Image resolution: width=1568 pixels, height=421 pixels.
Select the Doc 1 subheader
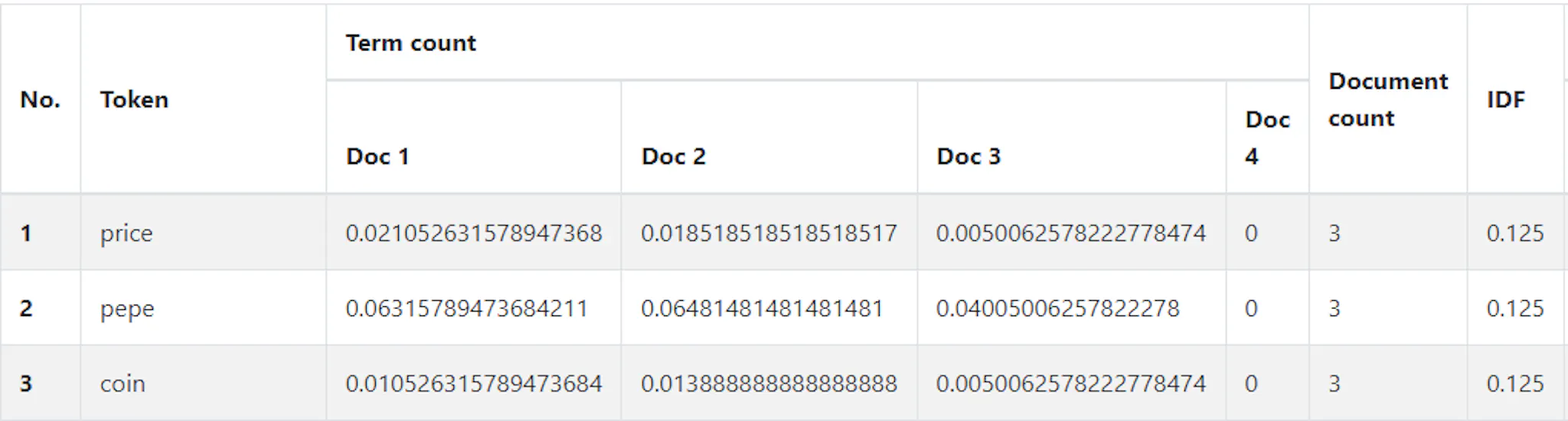pos(377,156)
